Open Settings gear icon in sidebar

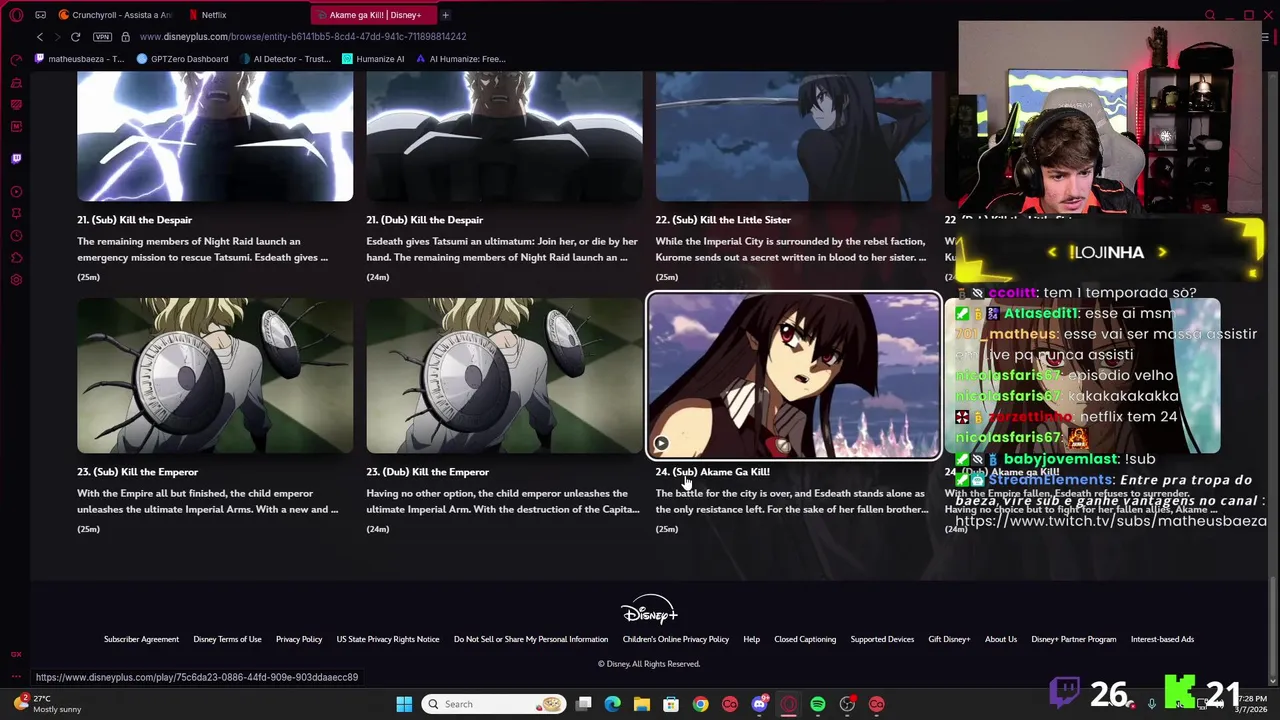click(16, 280)
